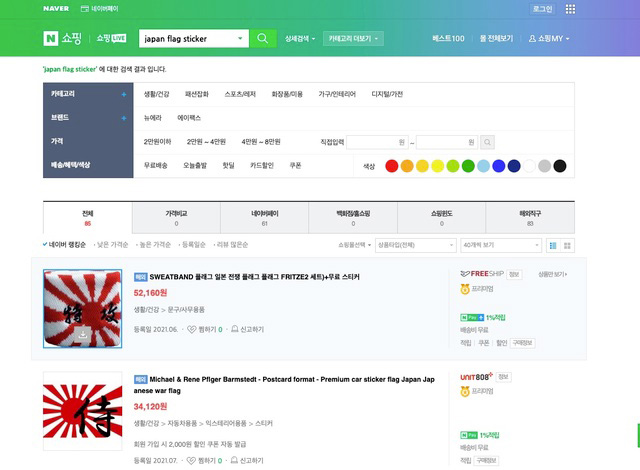Screen dimensions: 640x470
Task: Click report siren icon on Michael & Rene item
Action: coord(230,459)
